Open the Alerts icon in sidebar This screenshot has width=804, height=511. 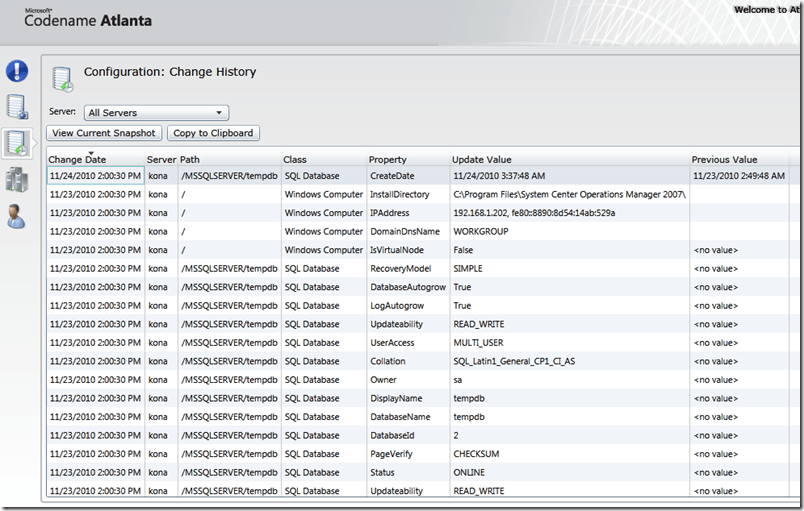pyautogui.click(x=17, y=71)
